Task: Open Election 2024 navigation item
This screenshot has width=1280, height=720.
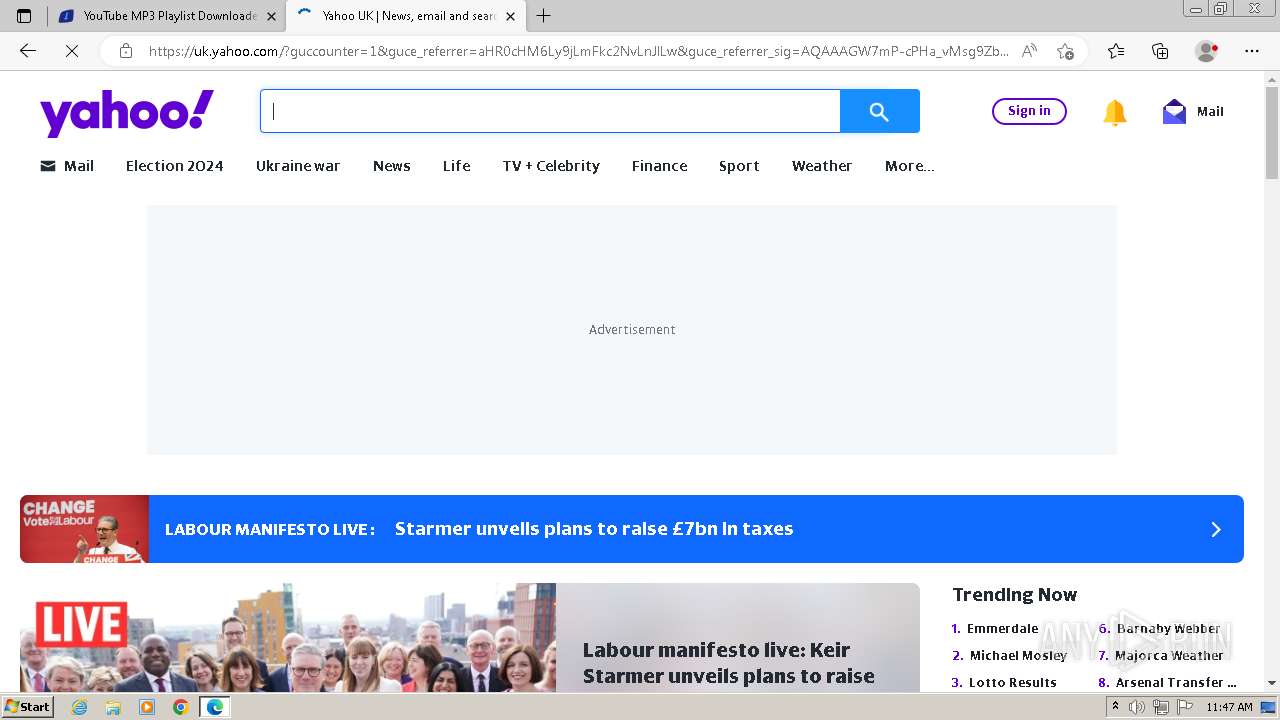Action: [x=174, y=166]
